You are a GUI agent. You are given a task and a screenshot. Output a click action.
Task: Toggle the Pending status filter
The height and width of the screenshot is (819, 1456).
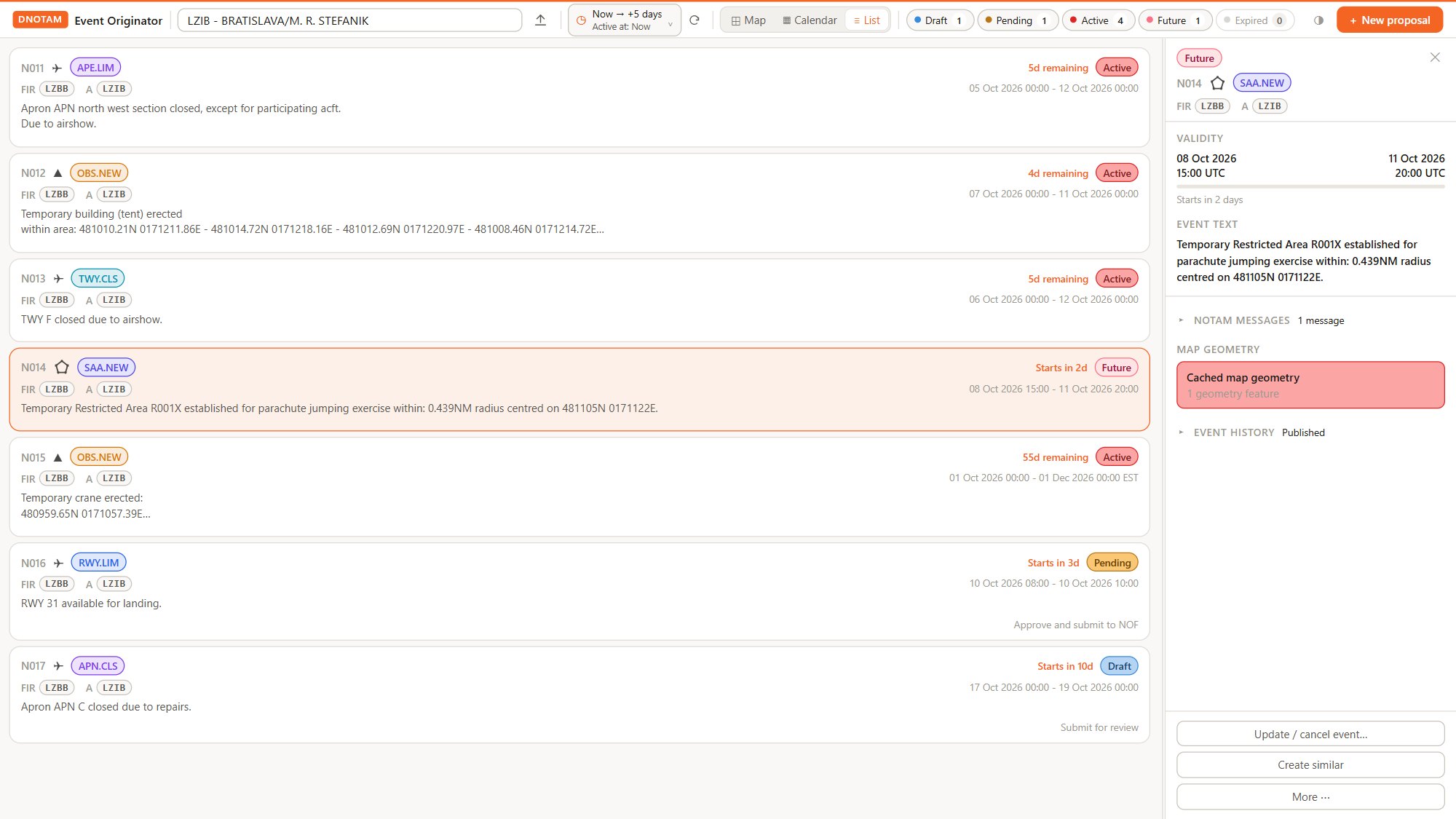[x=1018, y=20]
